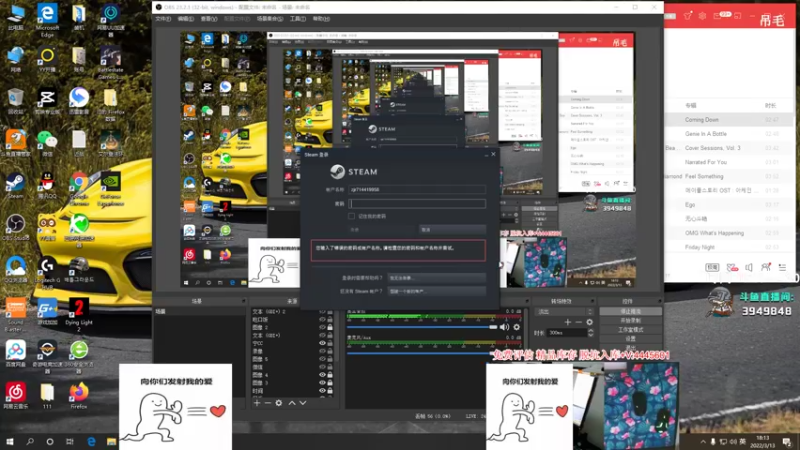
Task: Open the OBS 编辑 menu
Action: click(185, 19)
